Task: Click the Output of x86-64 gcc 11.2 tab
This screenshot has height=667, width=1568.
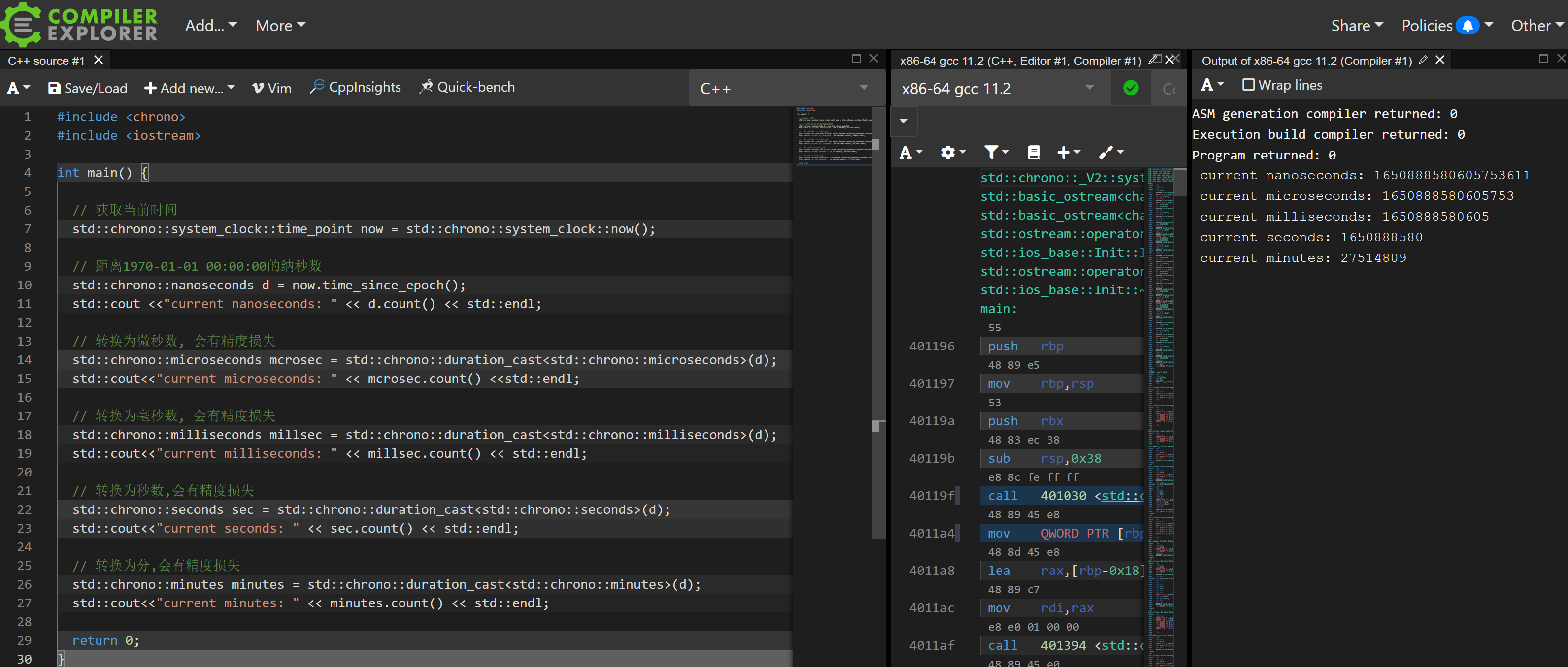Action: pos(1305,60)
